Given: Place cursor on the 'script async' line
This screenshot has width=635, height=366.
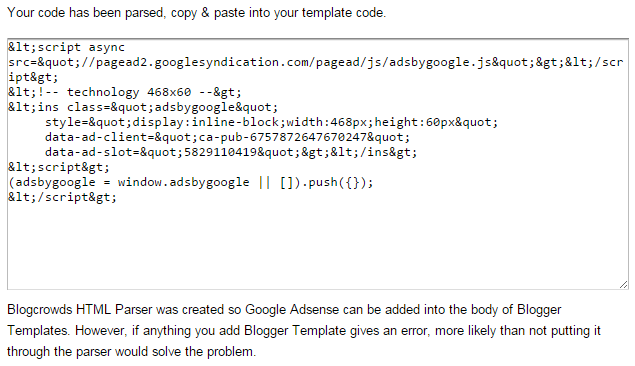Looking at the screenshot, I should tap(66, 47).
